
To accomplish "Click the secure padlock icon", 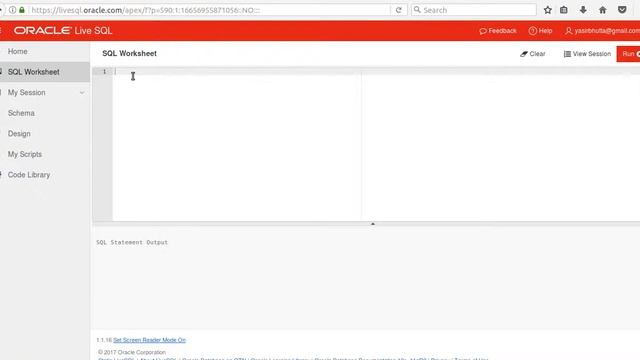I will point(22,10).
